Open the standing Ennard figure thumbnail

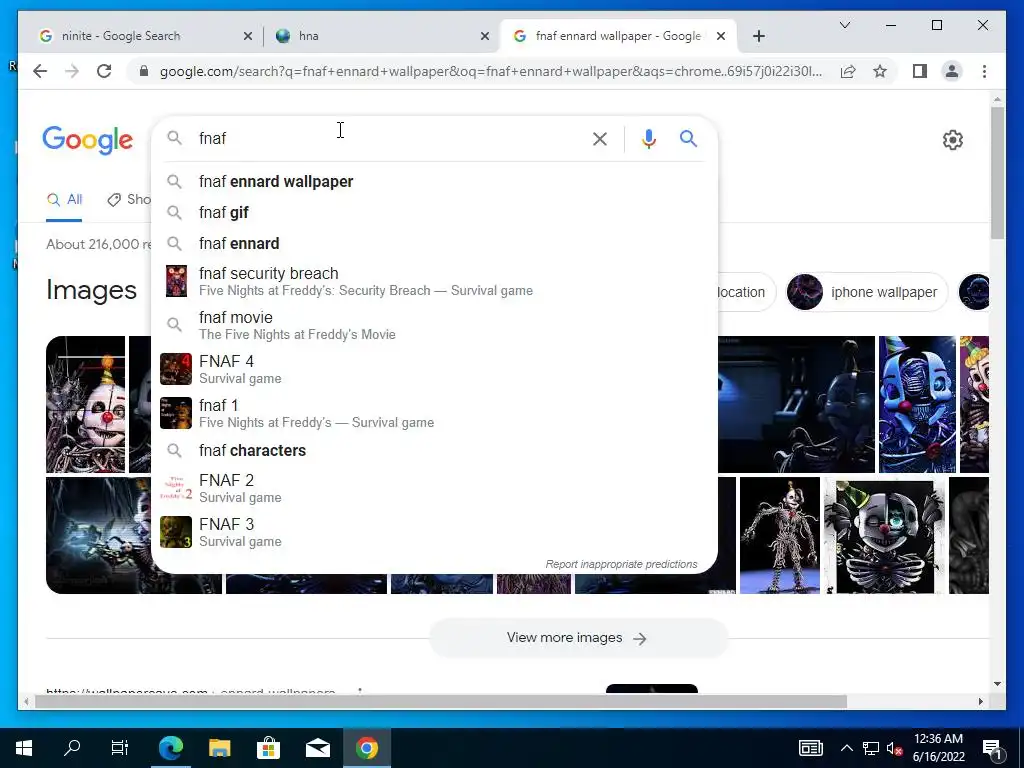(780, 536)
